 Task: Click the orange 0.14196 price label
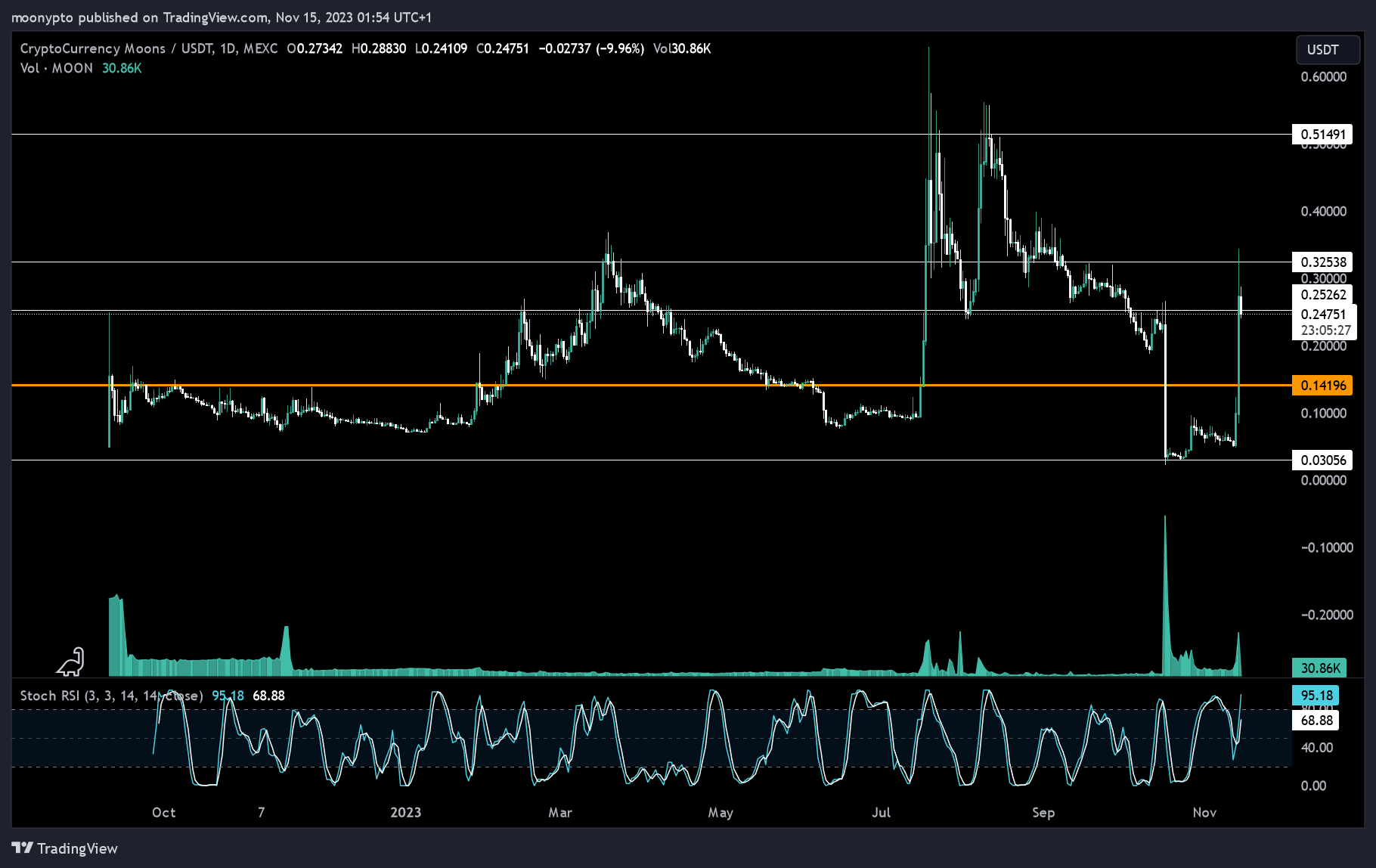(1322, 386)
